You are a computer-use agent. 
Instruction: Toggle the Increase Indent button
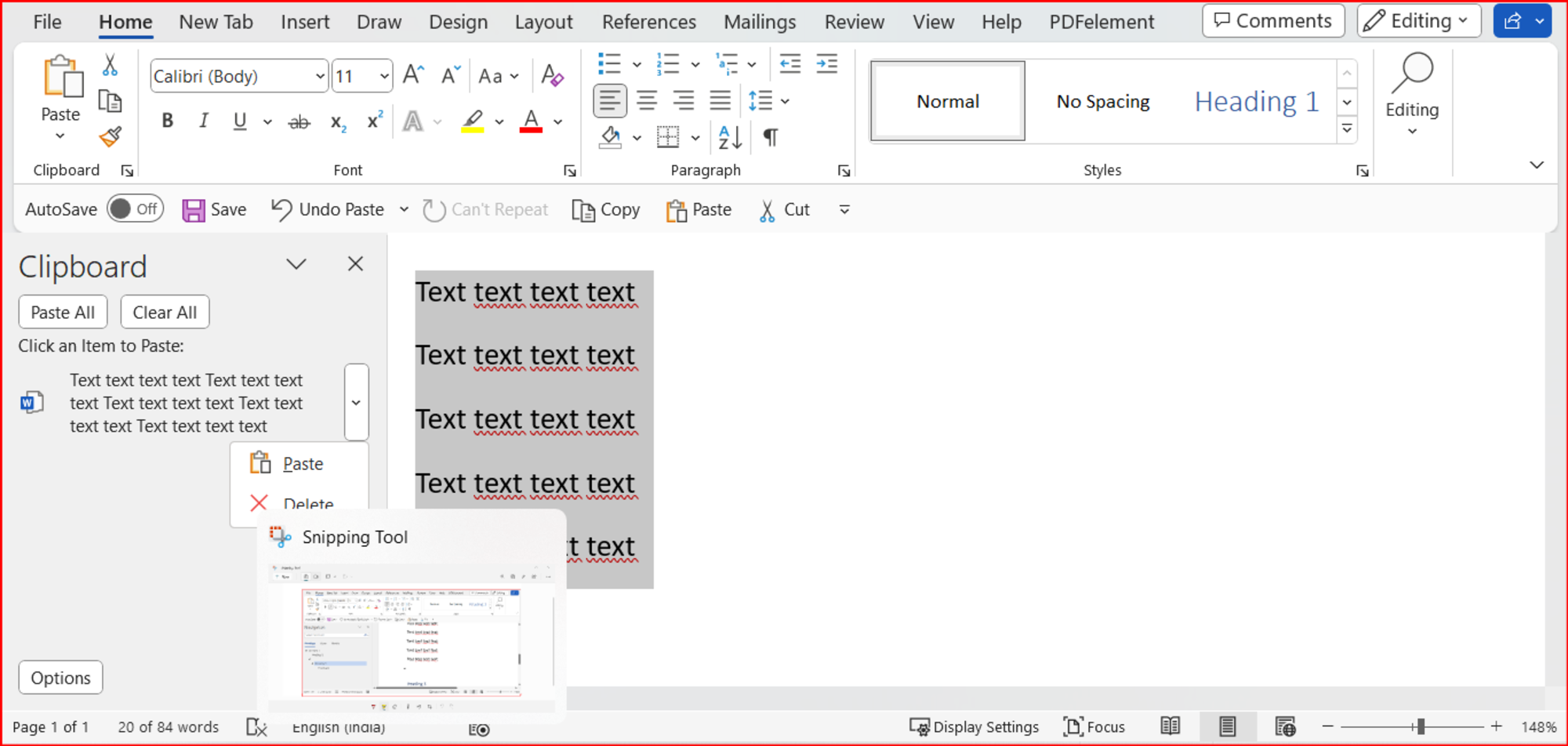pyautogui.click(x=826, y=63)
